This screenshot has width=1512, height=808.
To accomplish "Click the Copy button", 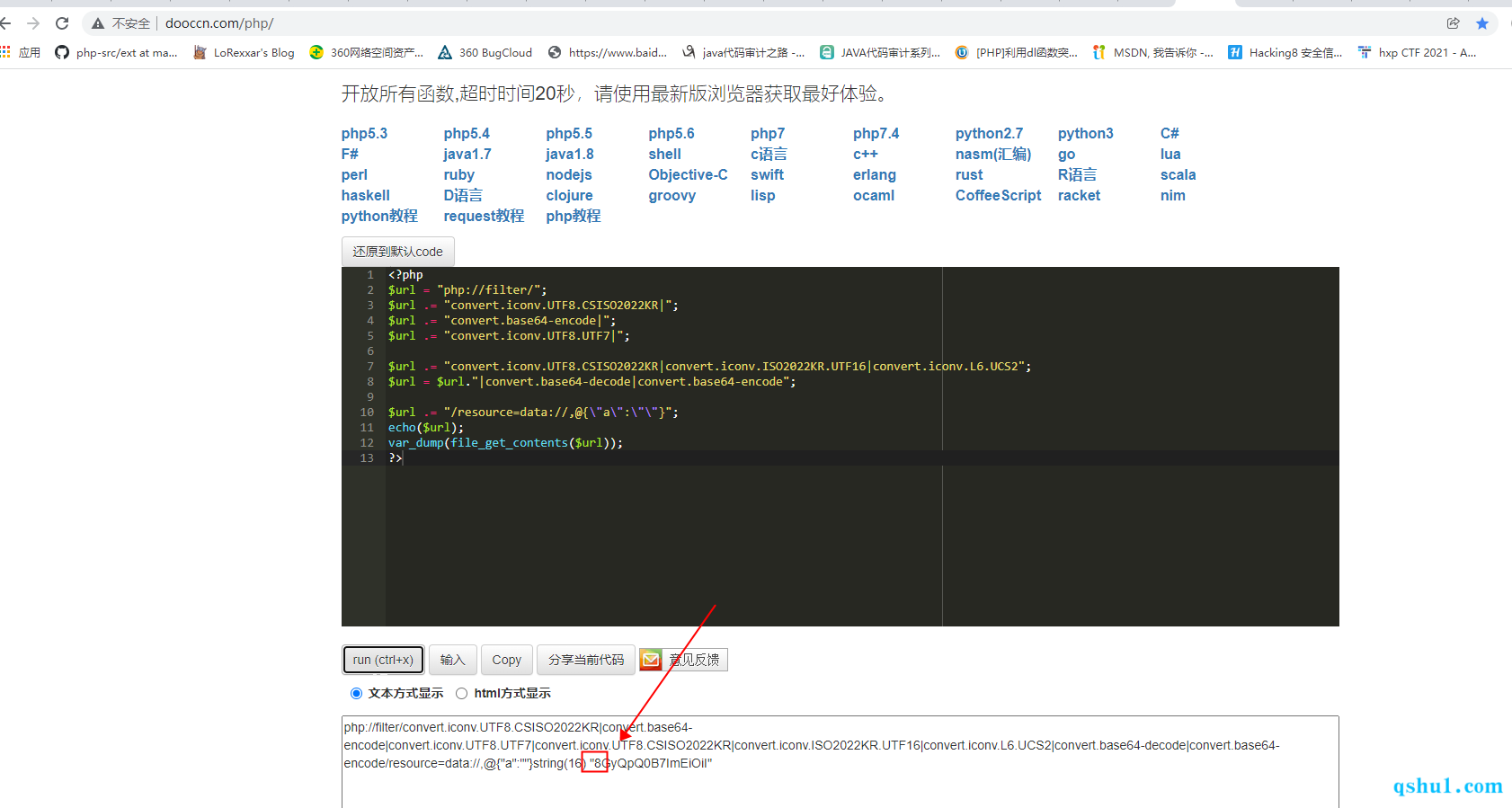I will tap(506, 660).
